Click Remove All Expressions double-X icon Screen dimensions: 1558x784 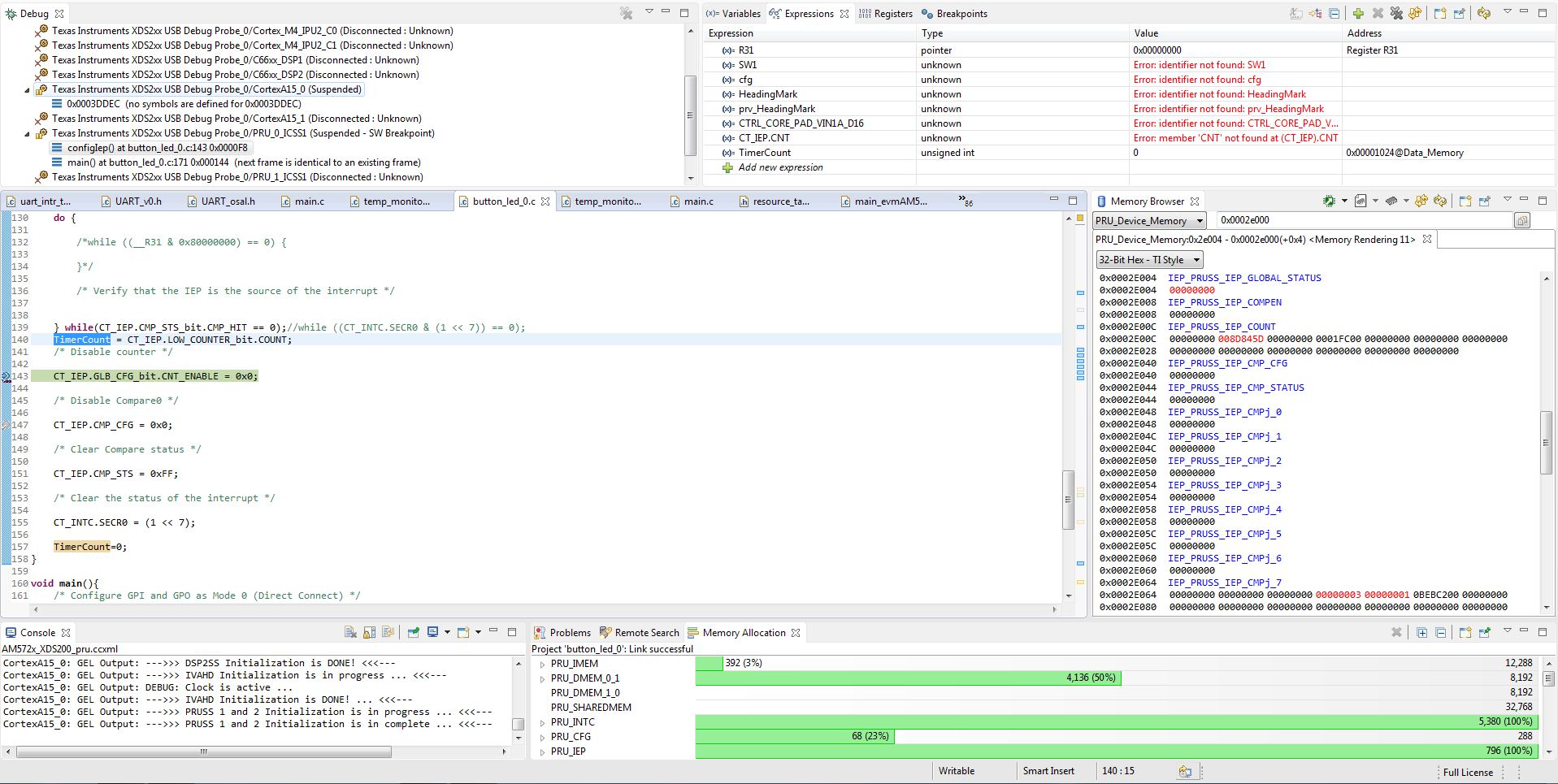tap(1396, 13)
